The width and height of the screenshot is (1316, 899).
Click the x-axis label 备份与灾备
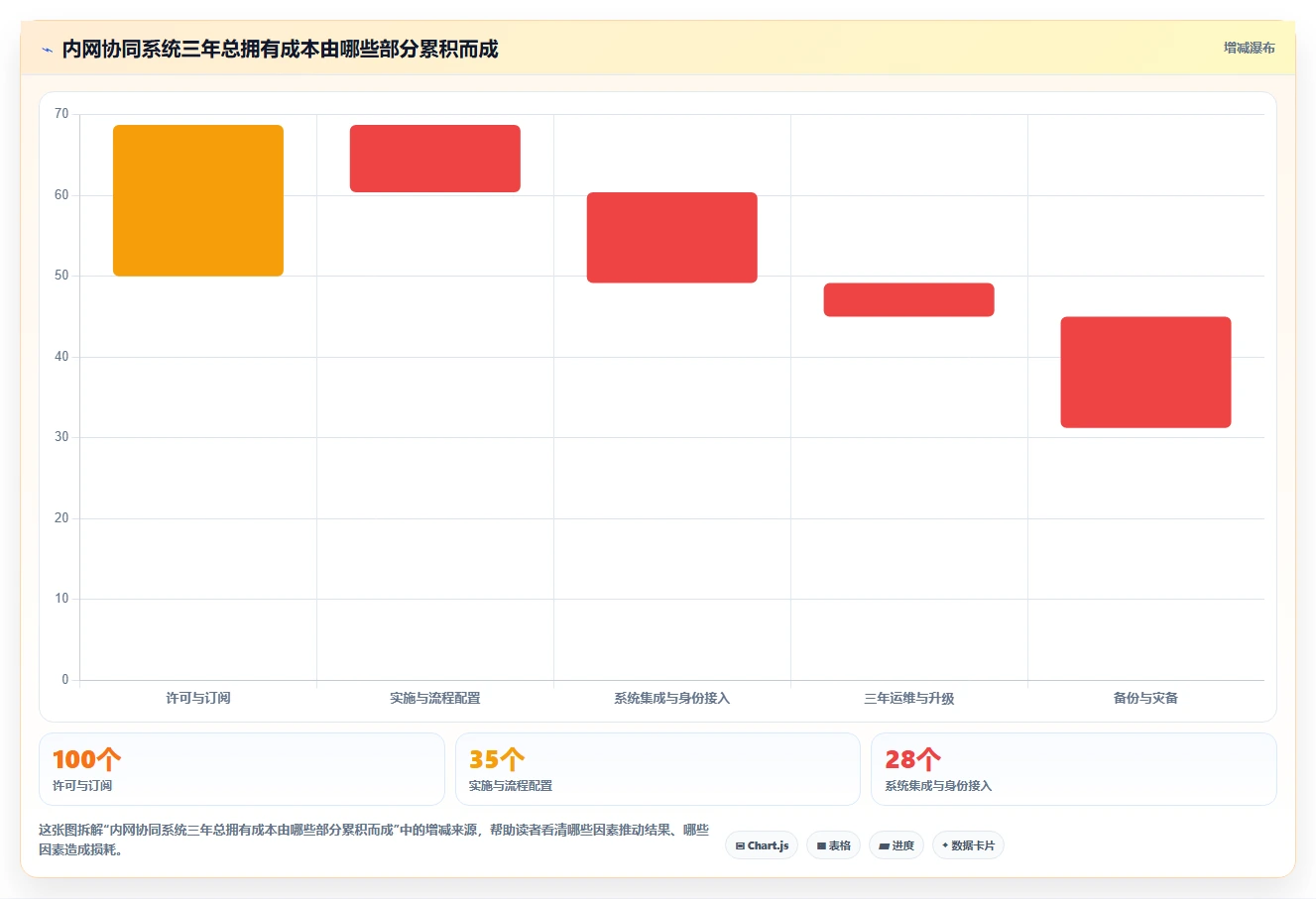(x=1146, y=698)
